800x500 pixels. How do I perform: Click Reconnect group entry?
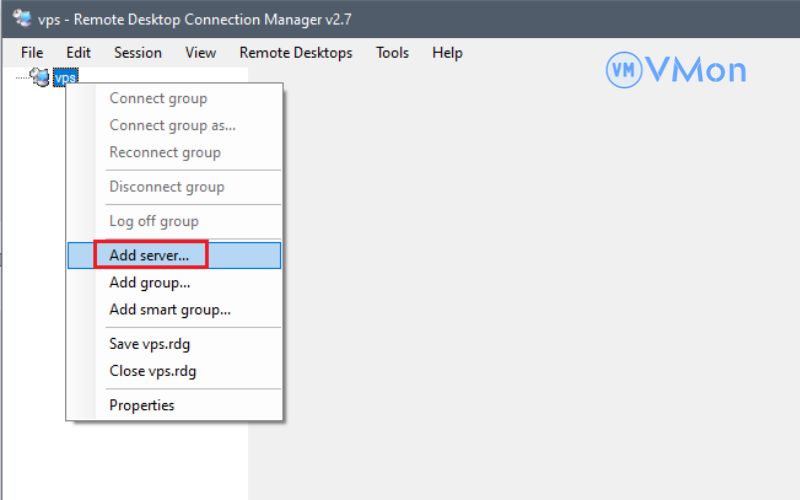[174, 152]
